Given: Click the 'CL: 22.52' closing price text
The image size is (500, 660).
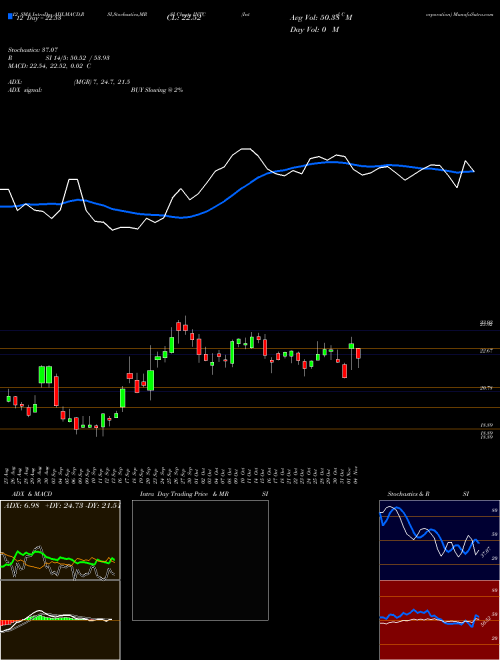Looking at the screenshot, I should [184, 18].
